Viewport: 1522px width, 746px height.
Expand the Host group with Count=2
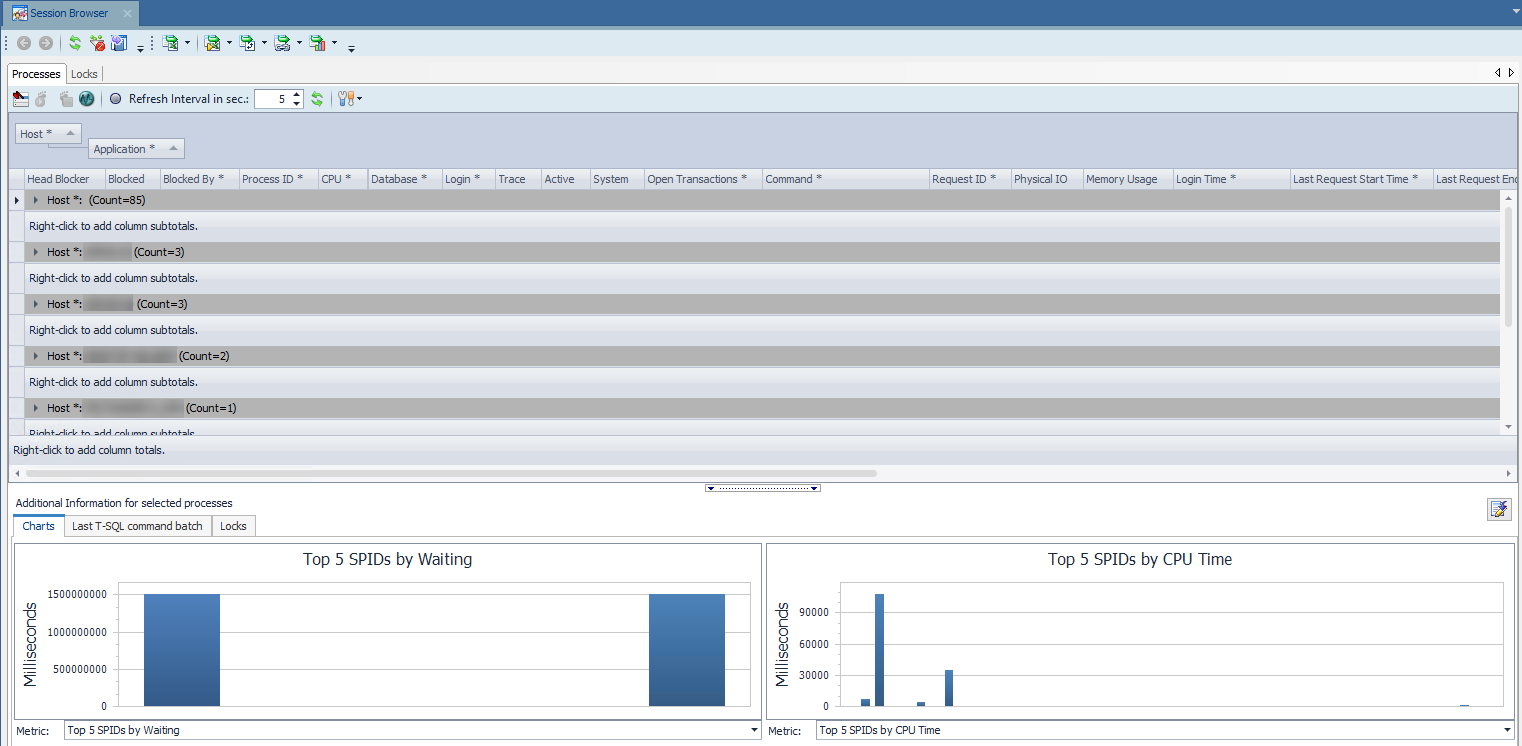click(x=36, y=356)
